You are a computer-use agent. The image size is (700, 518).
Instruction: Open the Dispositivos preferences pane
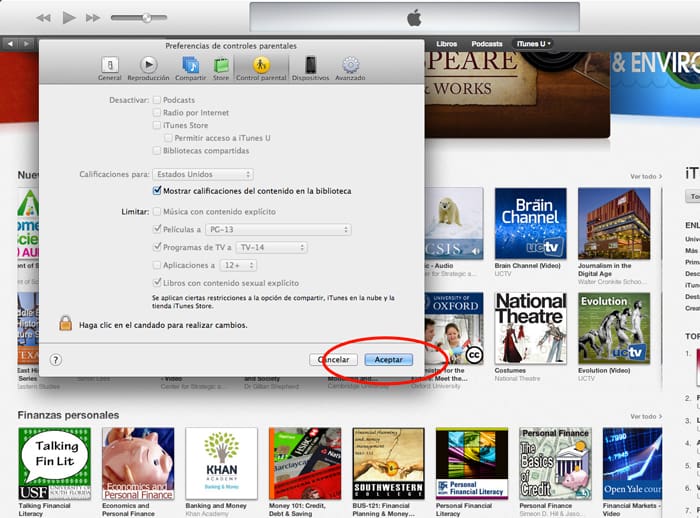coord(310,68)
